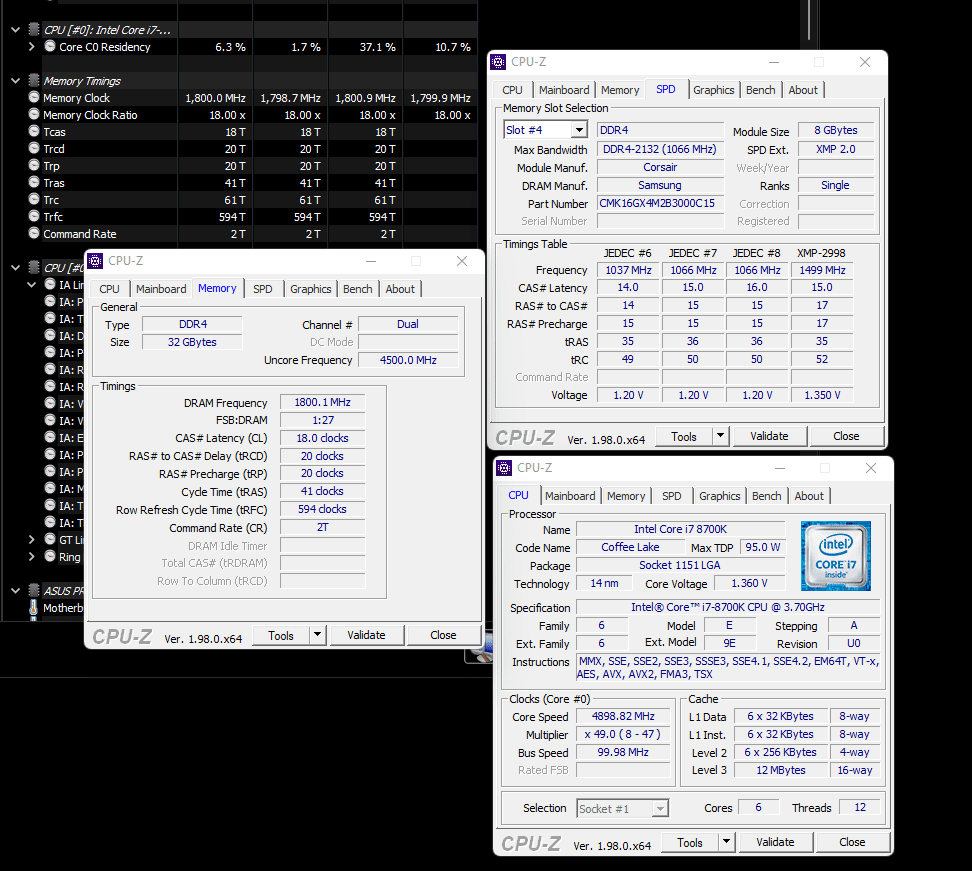
Task: Click the GT sensor icon
Action: [x=50, y=539]
